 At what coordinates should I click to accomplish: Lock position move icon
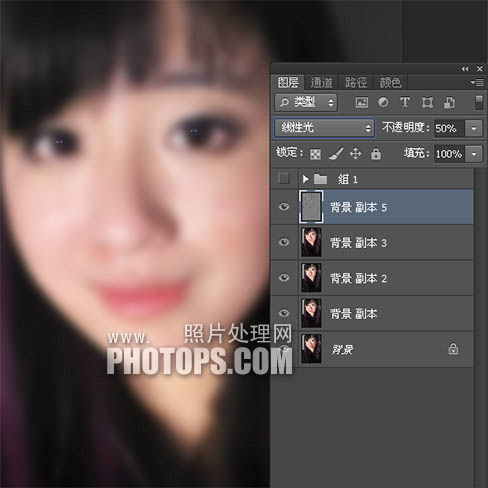click(x=356, y=154)
